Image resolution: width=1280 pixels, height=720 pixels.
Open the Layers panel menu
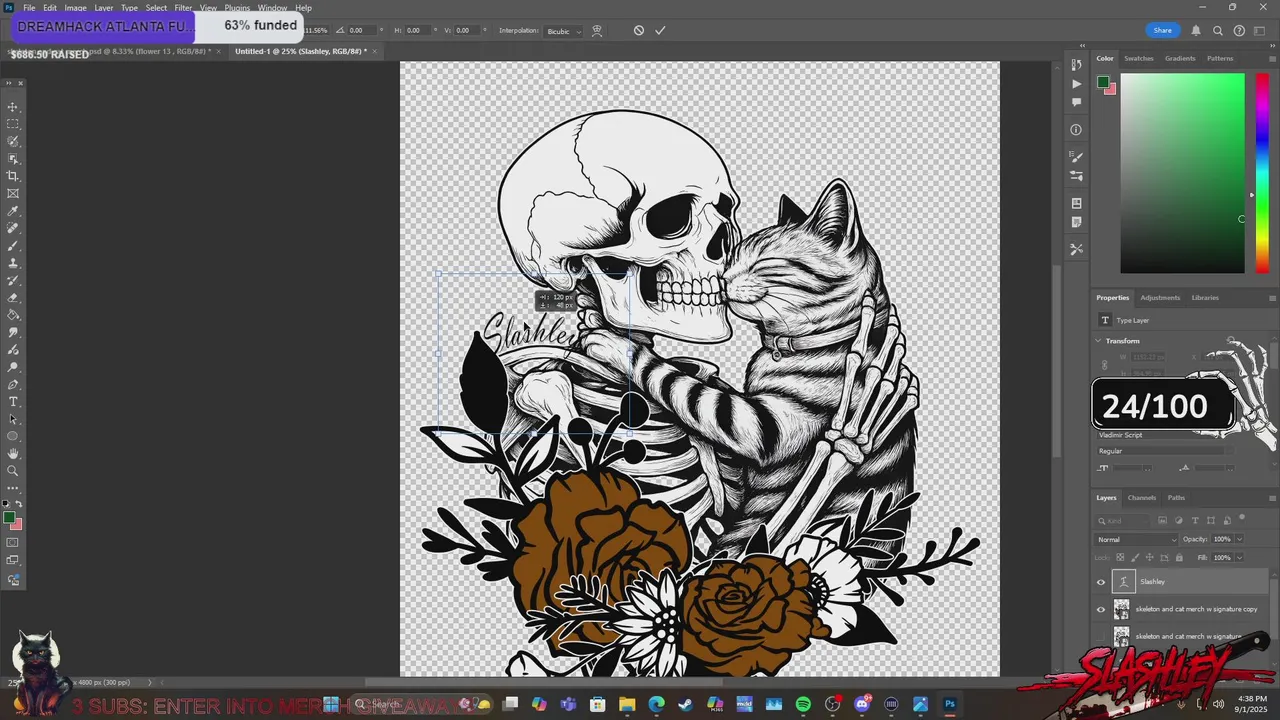click(1272, 498)
